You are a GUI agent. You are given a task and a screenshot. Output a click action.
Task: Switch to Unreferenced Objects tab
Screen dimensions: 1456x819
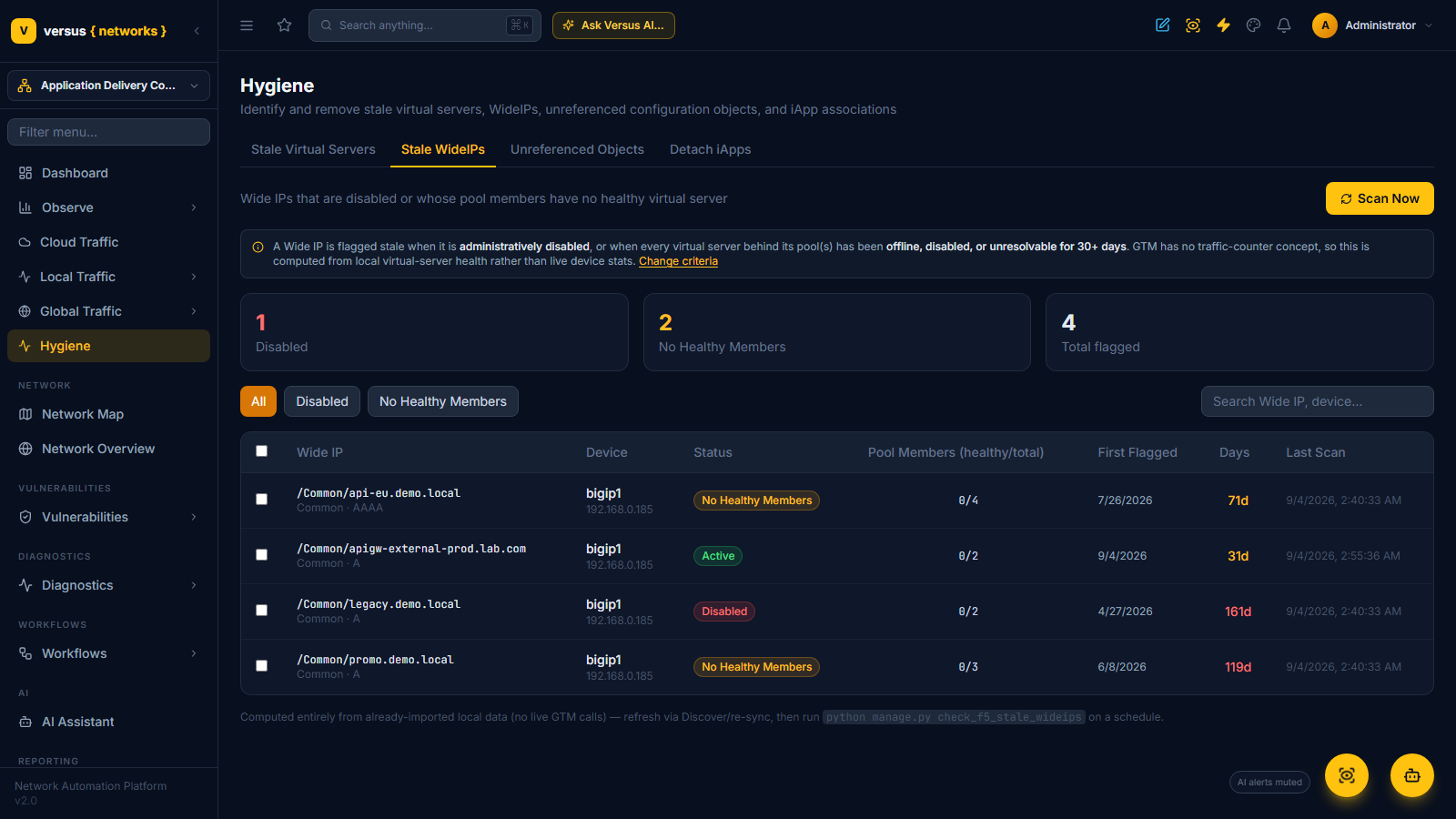[x=577, y=149]
